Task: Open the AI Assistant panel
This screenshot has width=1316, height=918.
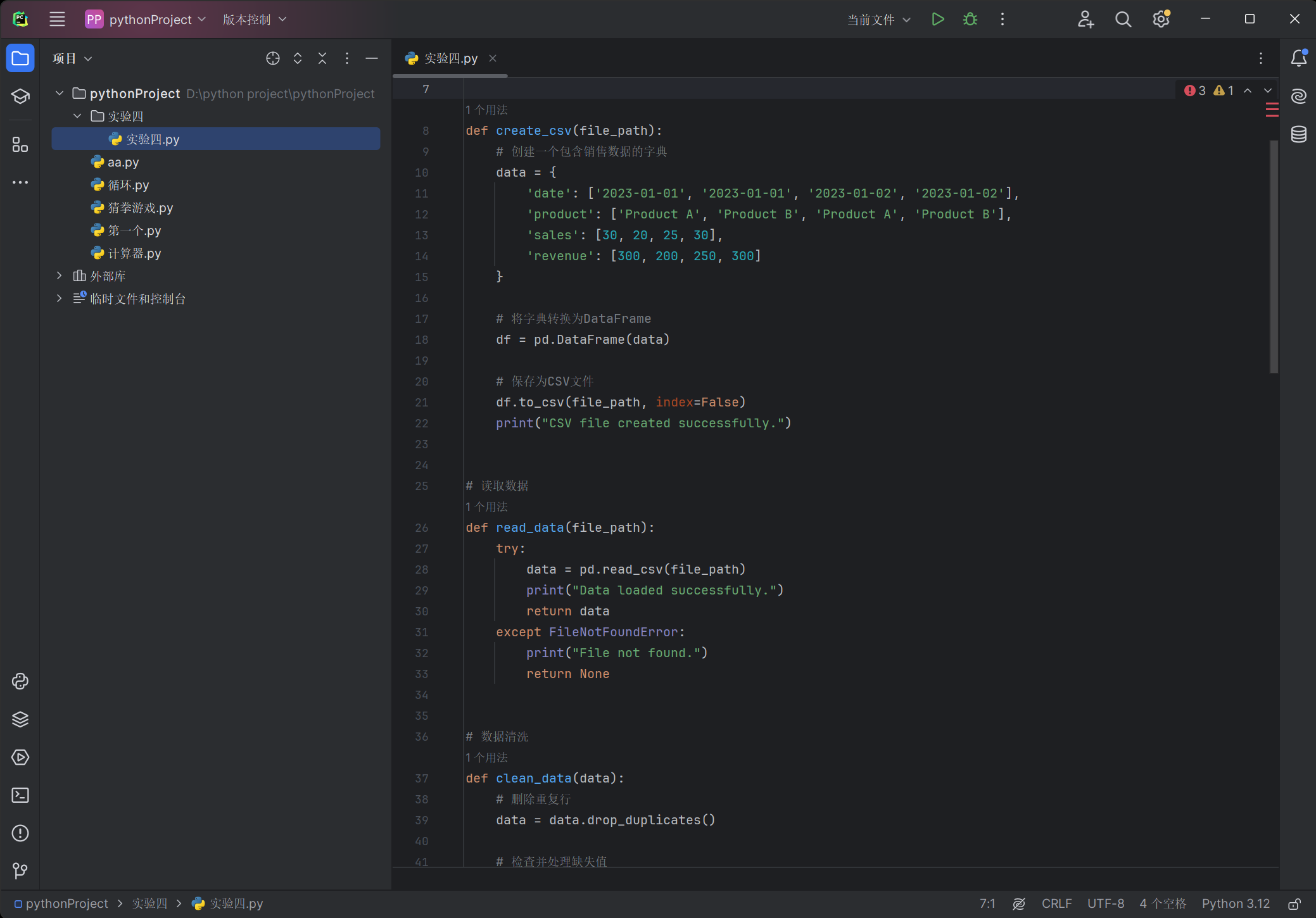Action: point(1299,96)
